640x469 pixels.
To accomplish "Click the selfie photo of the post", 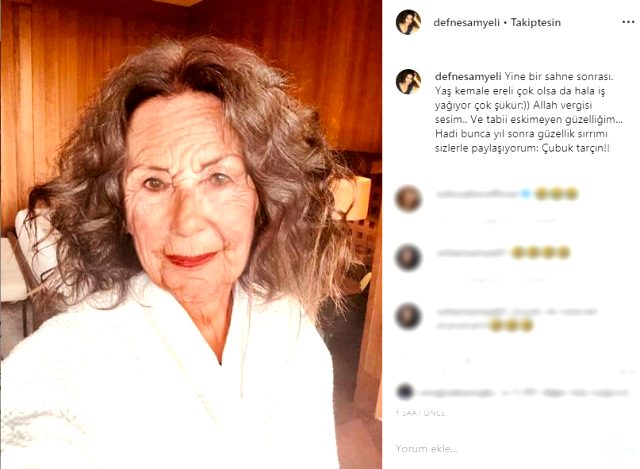I will pyautogui.click(x=191, y=234).
